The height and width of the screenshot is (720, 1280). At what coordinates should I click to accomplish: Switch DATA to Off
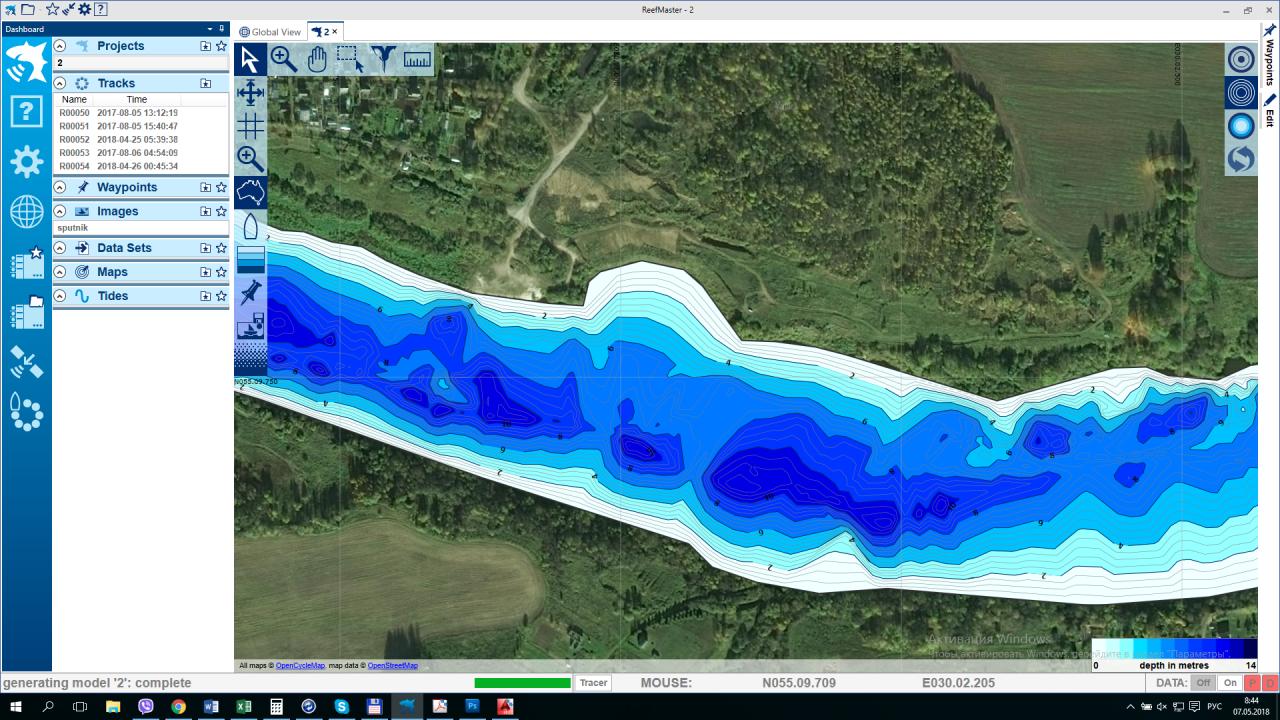pos(1202,683)
